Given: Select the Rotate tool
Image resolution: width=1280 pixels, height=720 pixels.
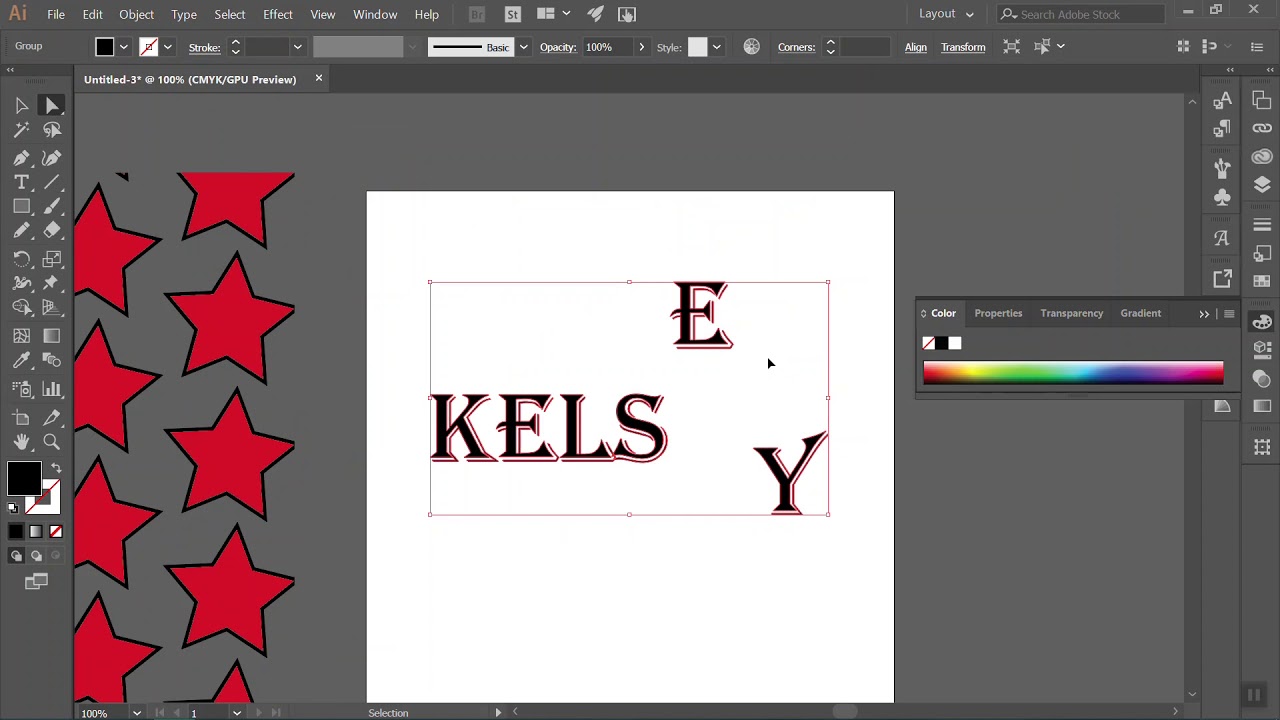Looking at the screenshot, I should 21,259.
